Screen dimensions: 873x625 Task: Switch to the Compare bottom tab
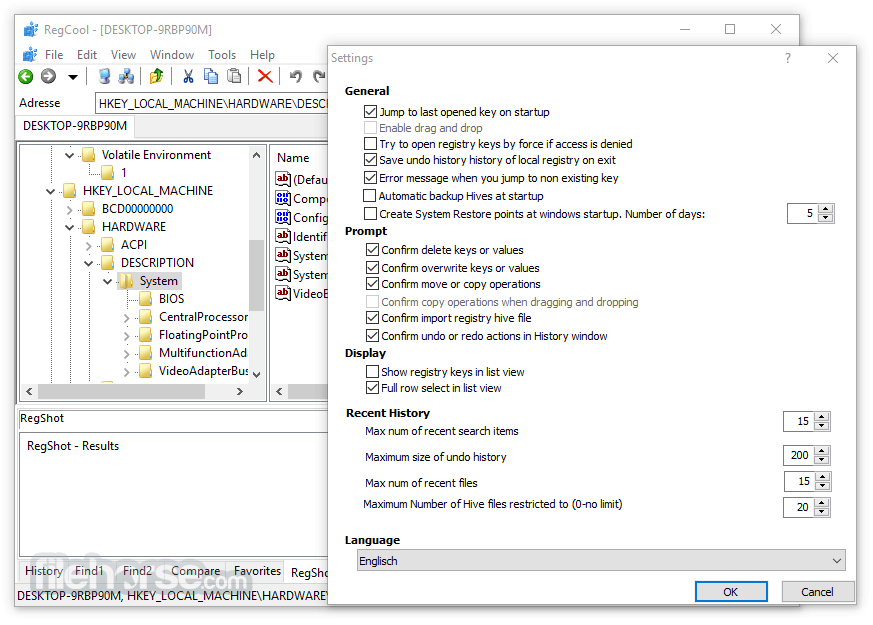tap(195, 571)
